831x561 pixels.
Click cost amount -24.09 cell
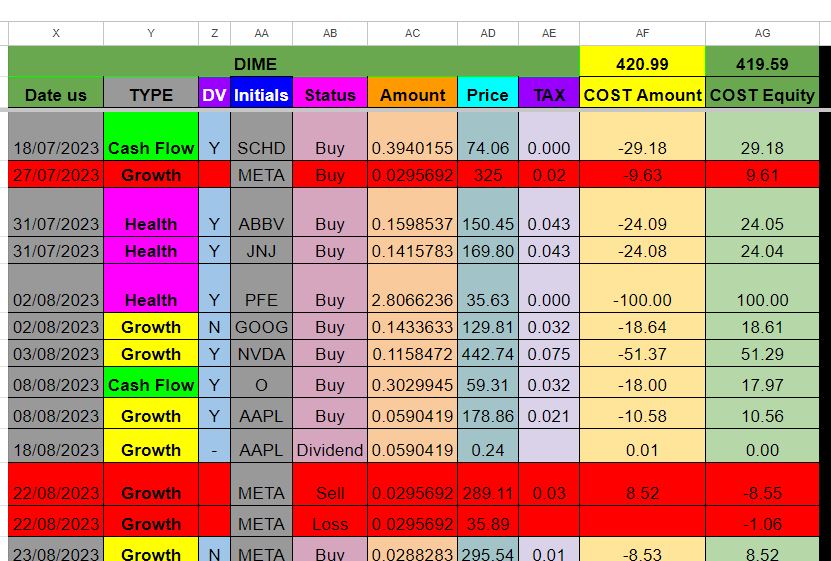[642, 212]
